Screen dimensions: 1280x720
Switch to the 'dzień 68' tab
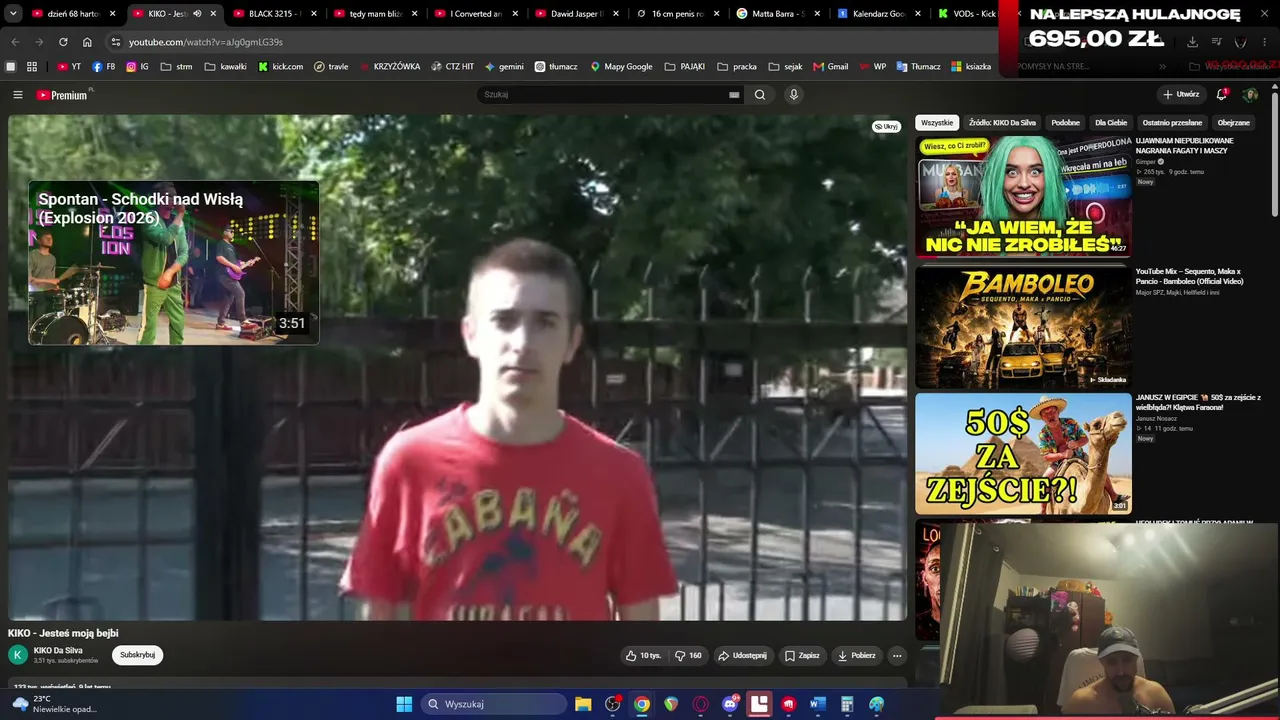pos(74,14)
